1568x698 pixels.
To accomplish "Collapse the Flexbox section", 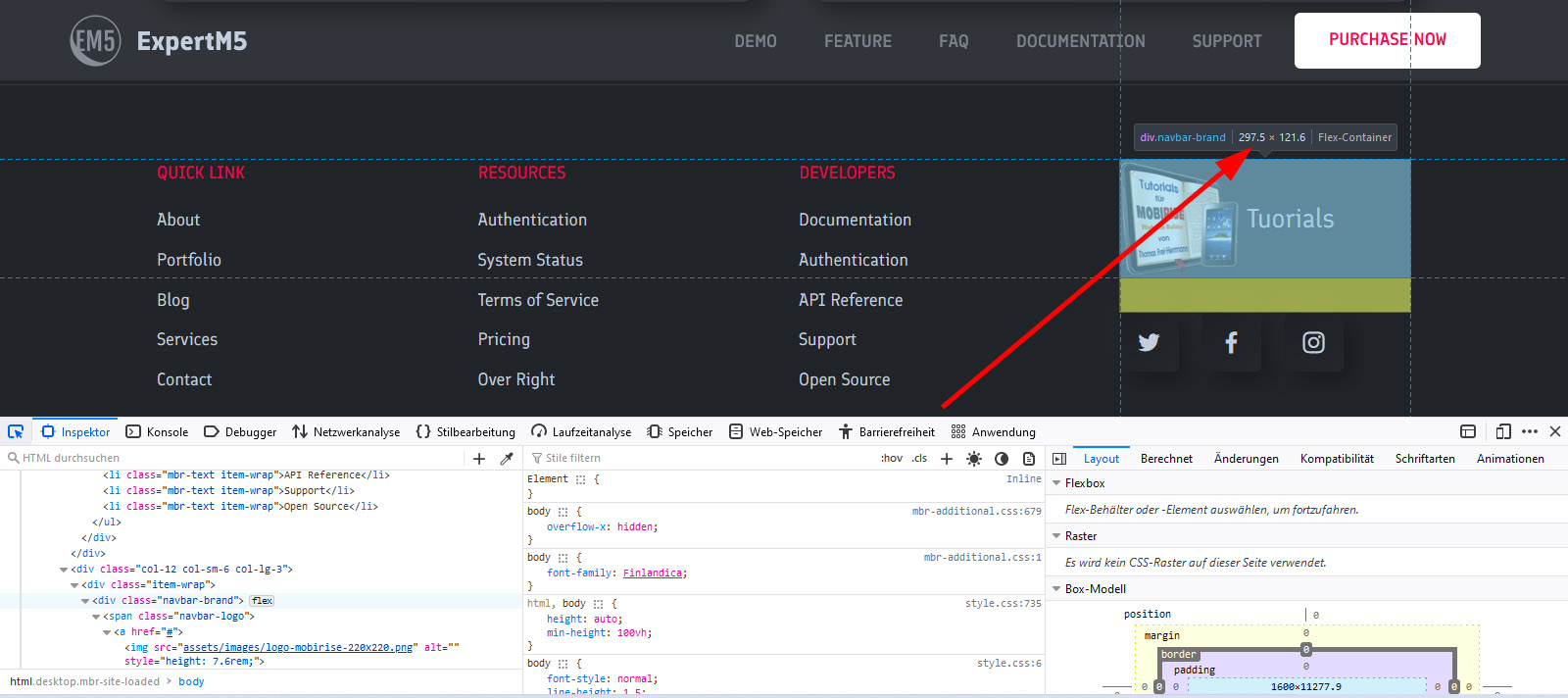I will (1056, 483).
